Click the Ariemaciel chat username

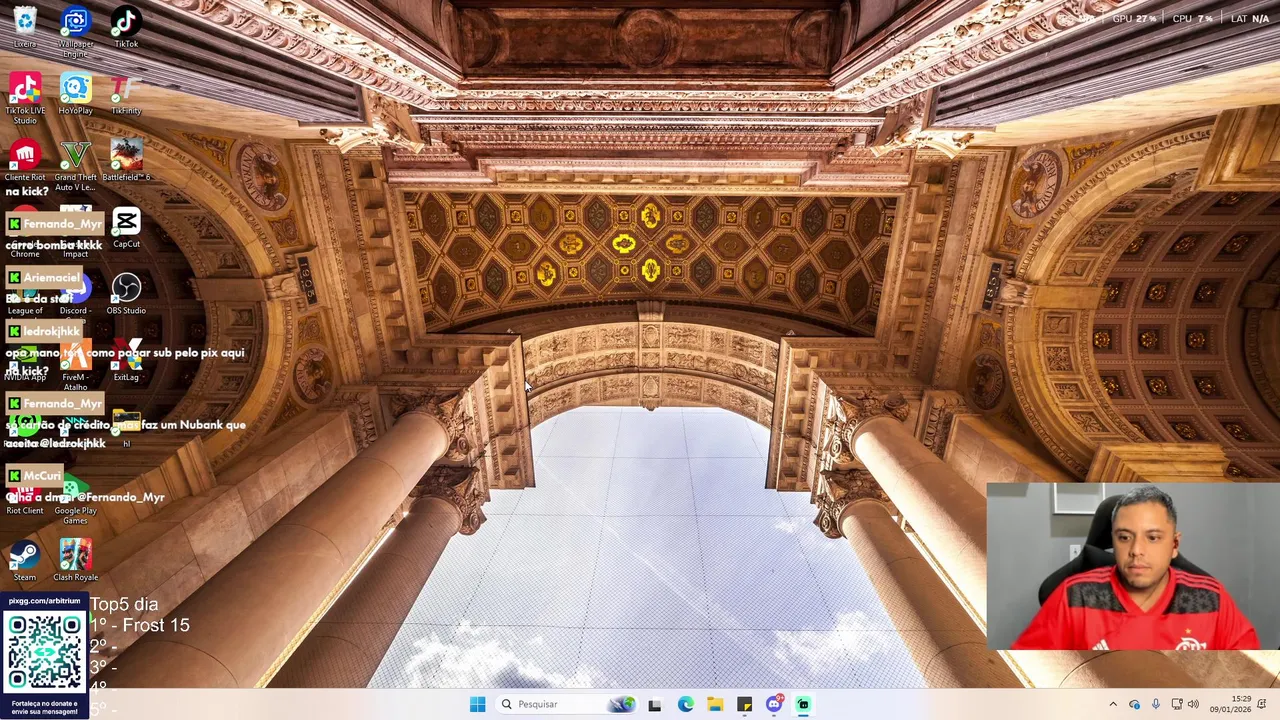pos(52,277)
